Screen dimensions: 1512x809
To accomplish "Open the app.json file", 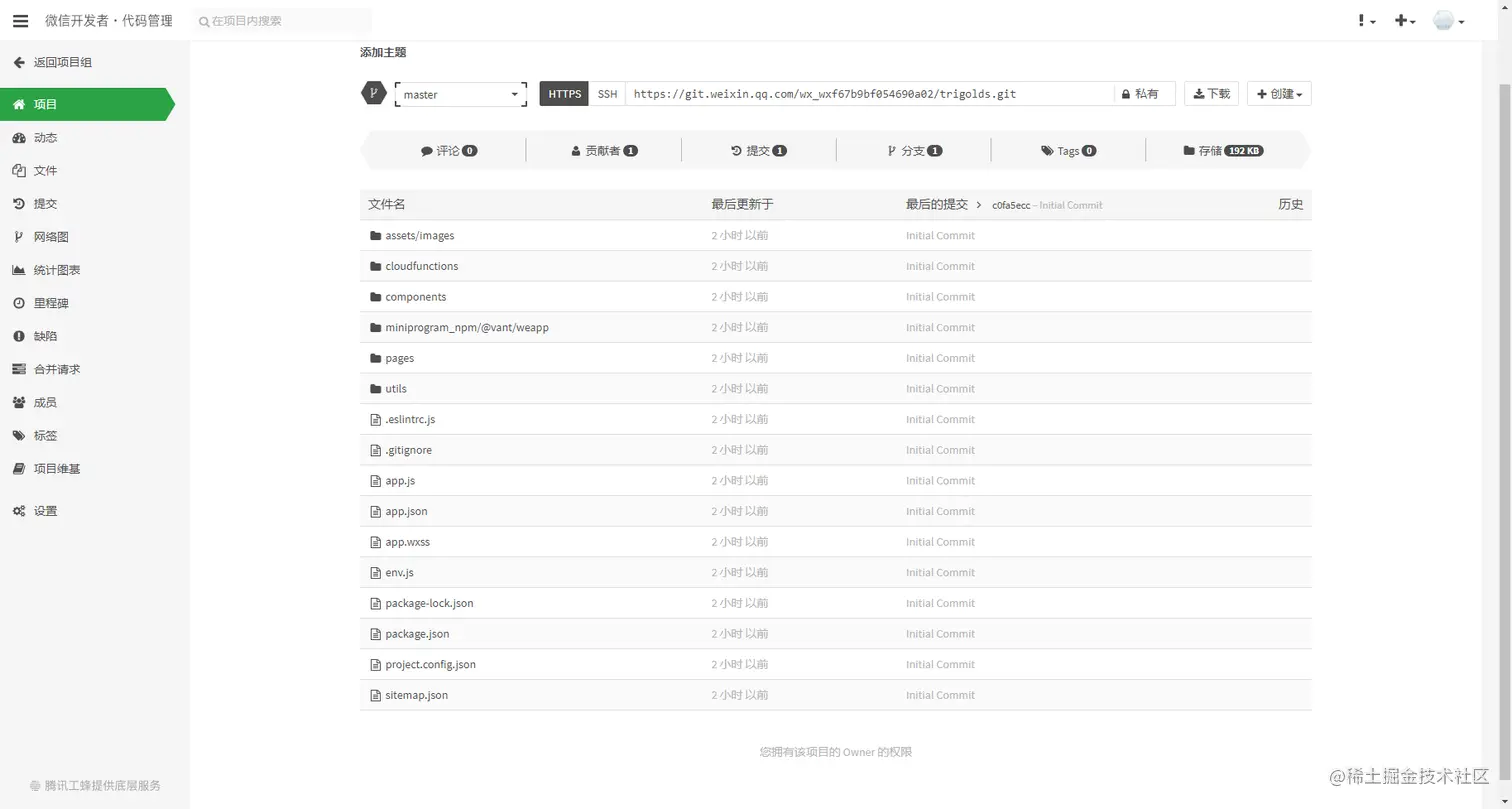I will tap(406, 511).
